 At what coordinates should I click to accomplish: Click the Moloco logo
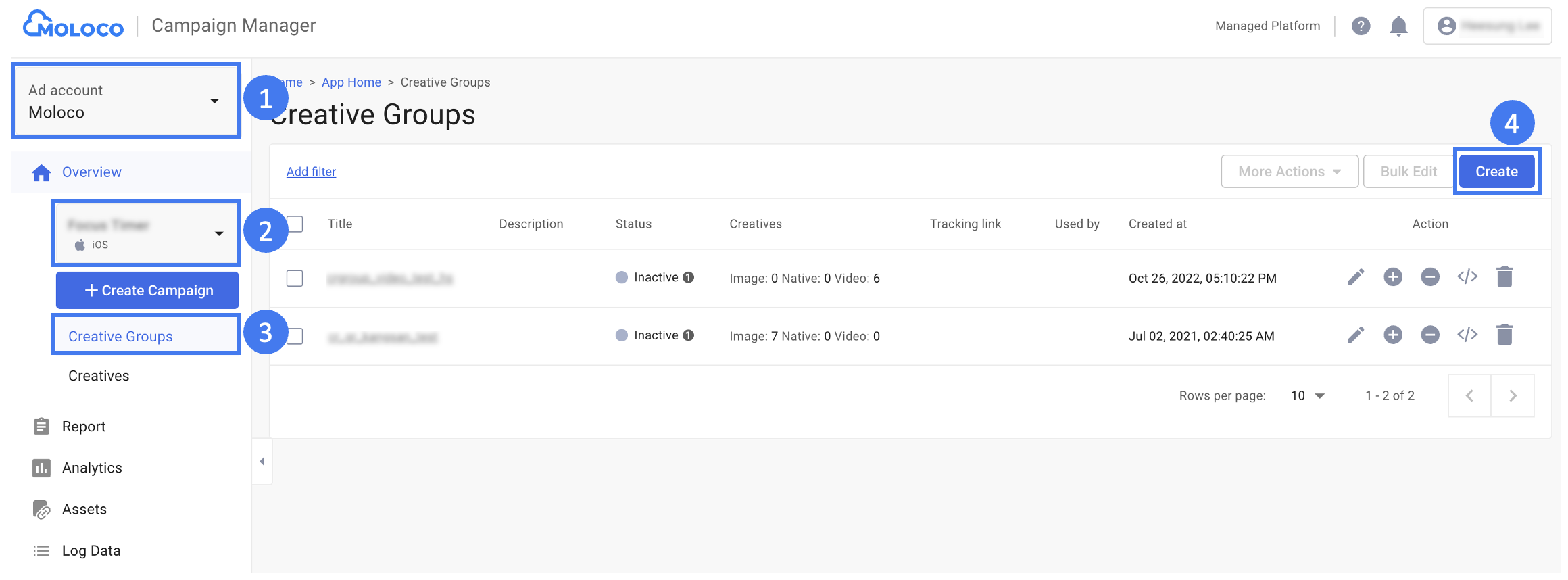pyautogui.click(x=73, y=25)
